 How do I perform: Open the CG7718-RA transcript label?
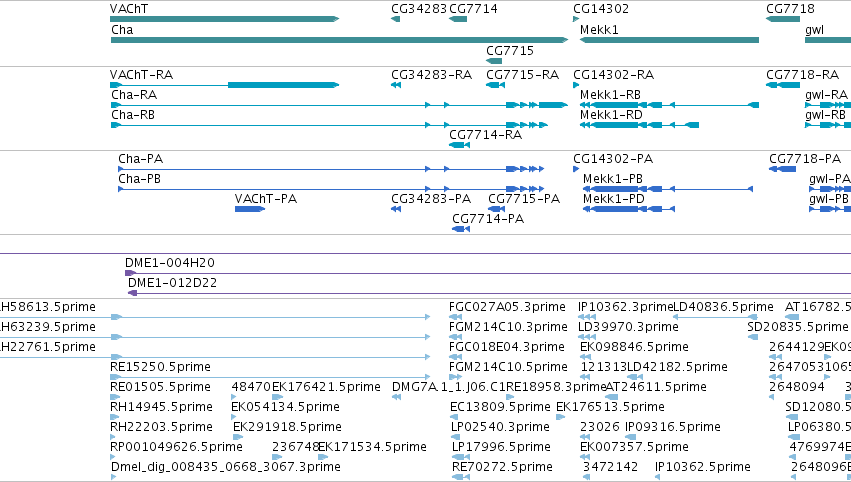803,74
